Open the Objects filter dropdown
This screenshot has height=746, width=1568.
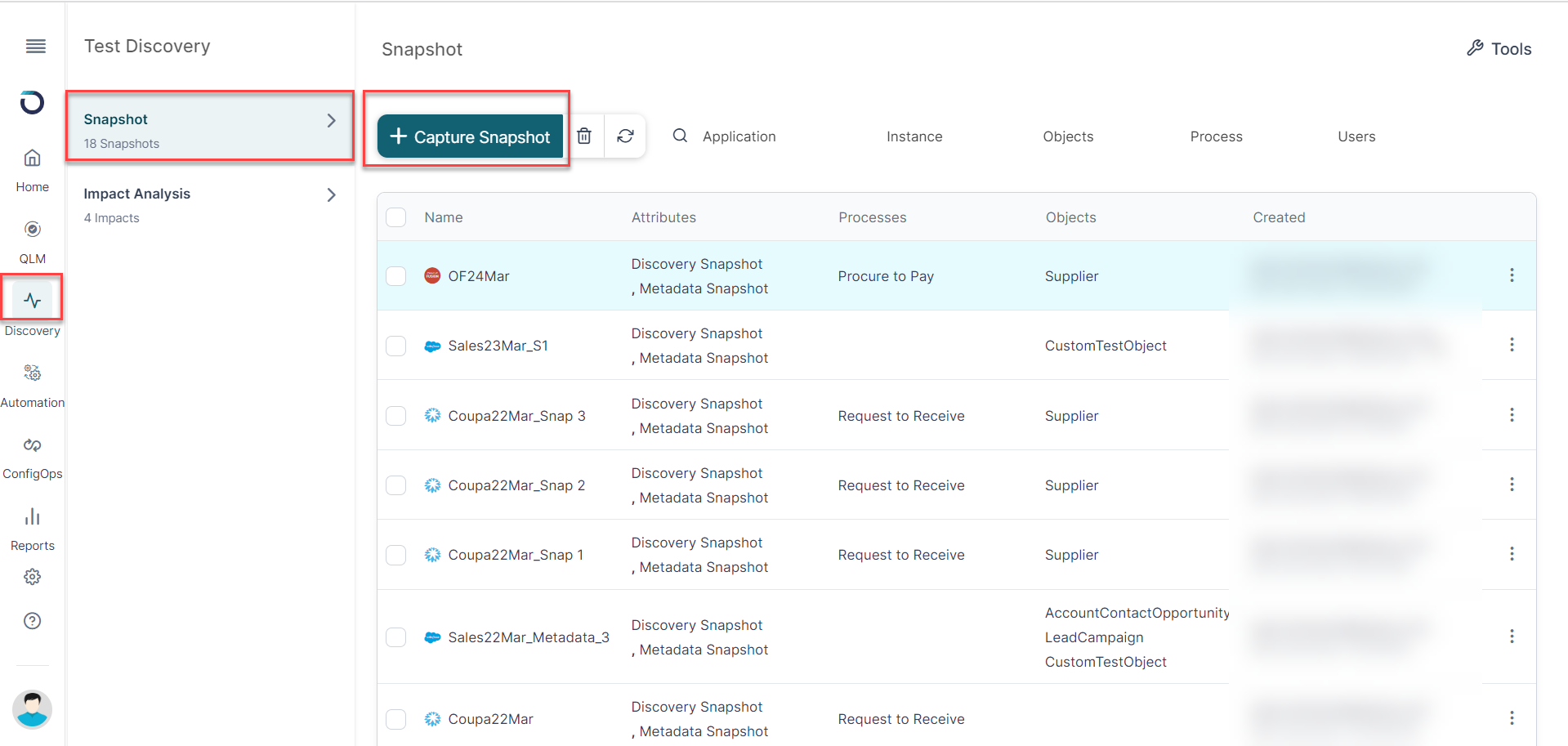(x=1068, y=136)
